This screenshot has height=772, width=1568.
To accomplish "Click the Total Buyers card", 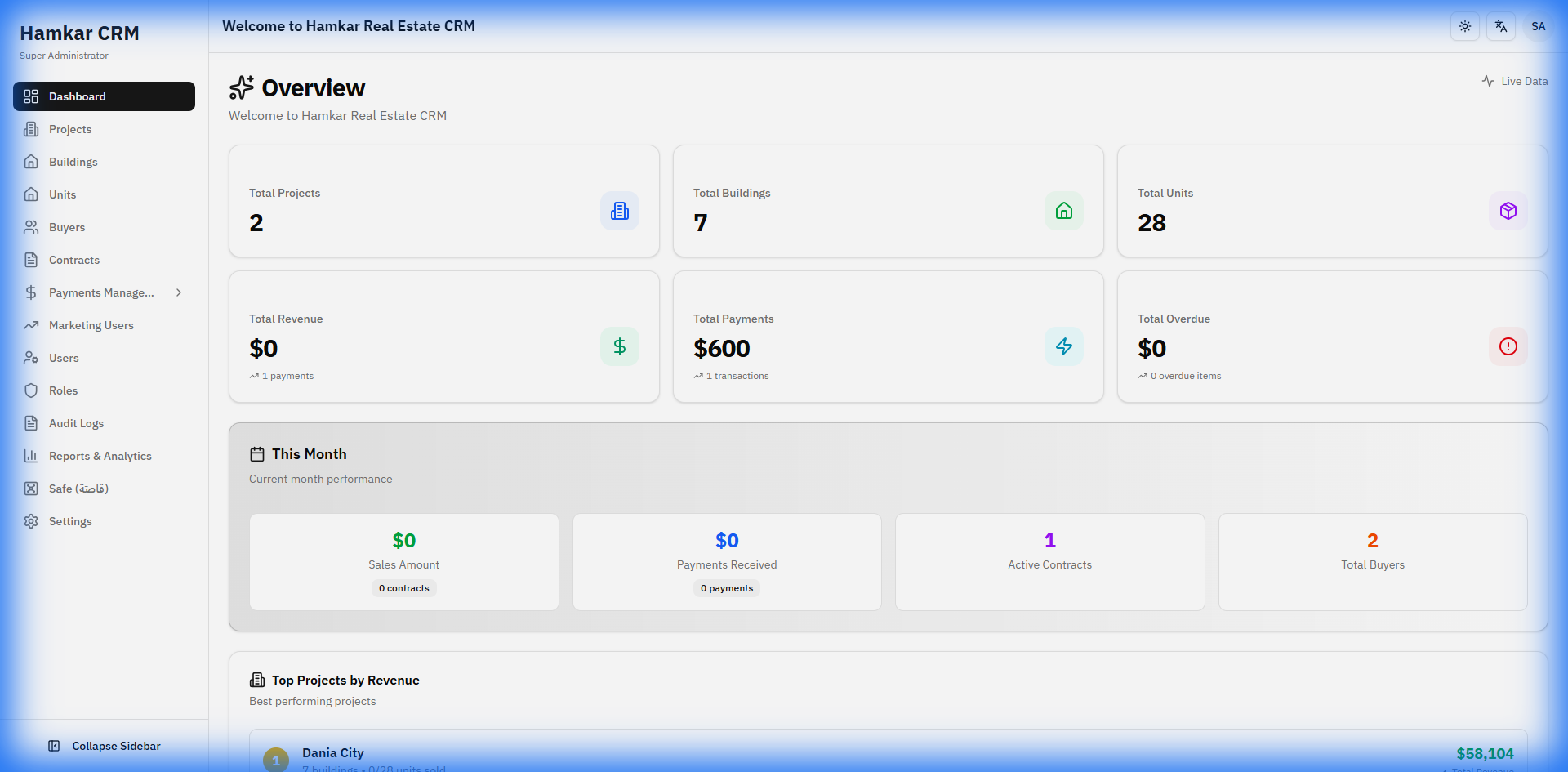I will click(x=1373, y=562).
